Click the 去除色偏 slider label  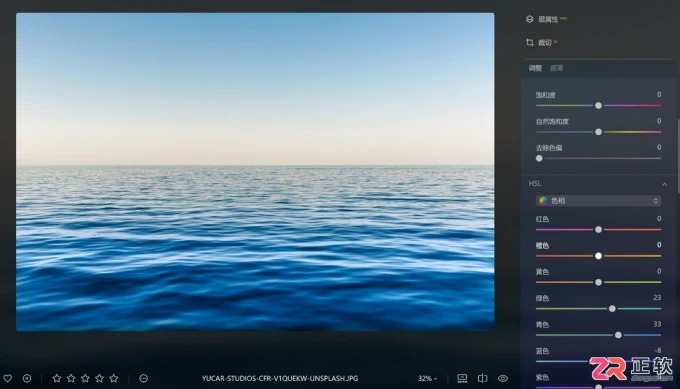click(549, 148)
